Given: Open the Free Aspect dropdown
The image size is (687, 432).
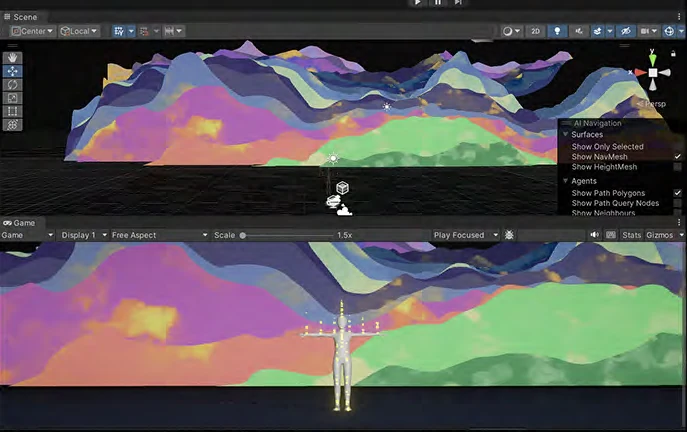Looking at the screenshot, I should pos(159,235).
